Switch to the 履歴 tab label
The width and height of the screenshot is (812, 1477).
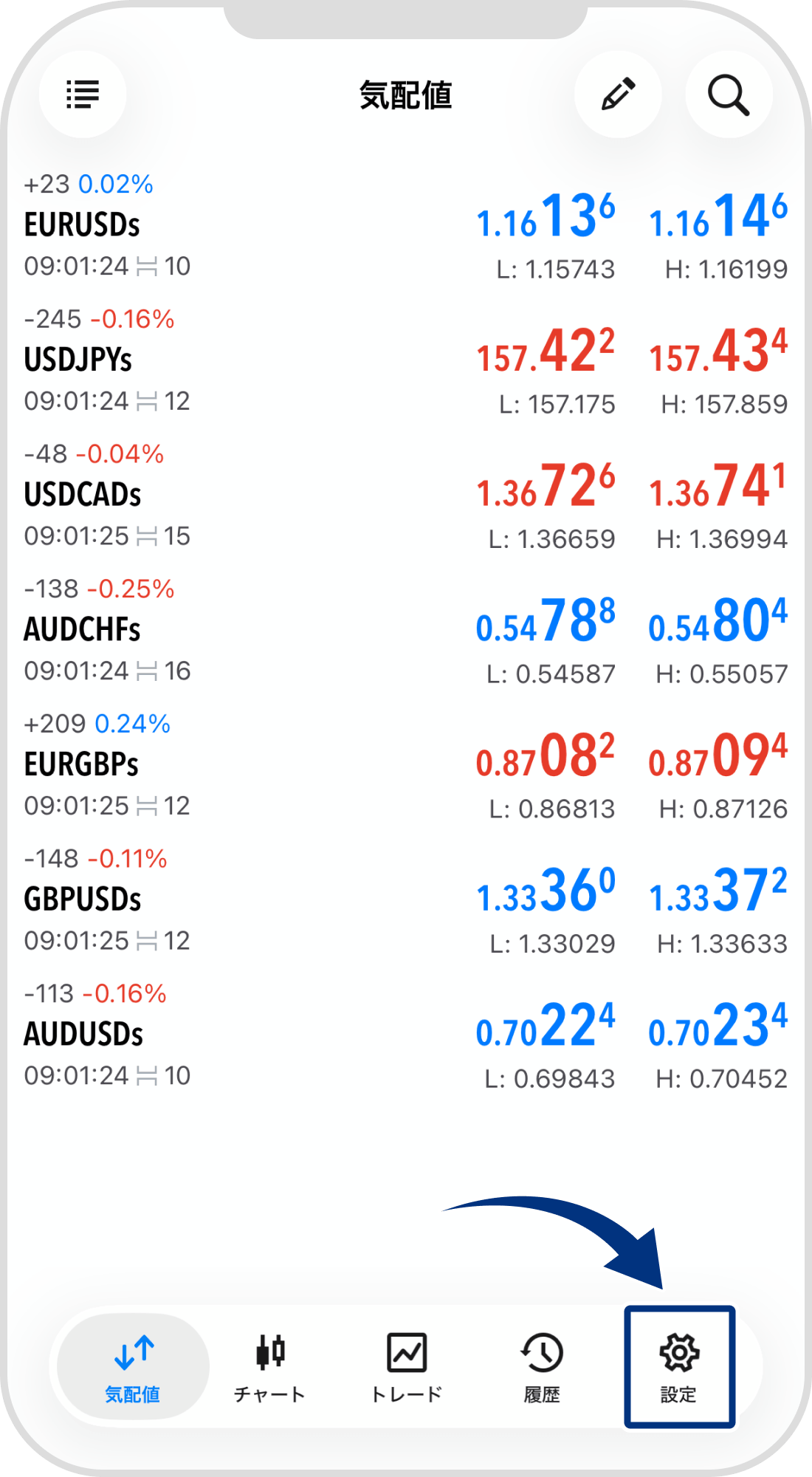tap(542, 1394)
